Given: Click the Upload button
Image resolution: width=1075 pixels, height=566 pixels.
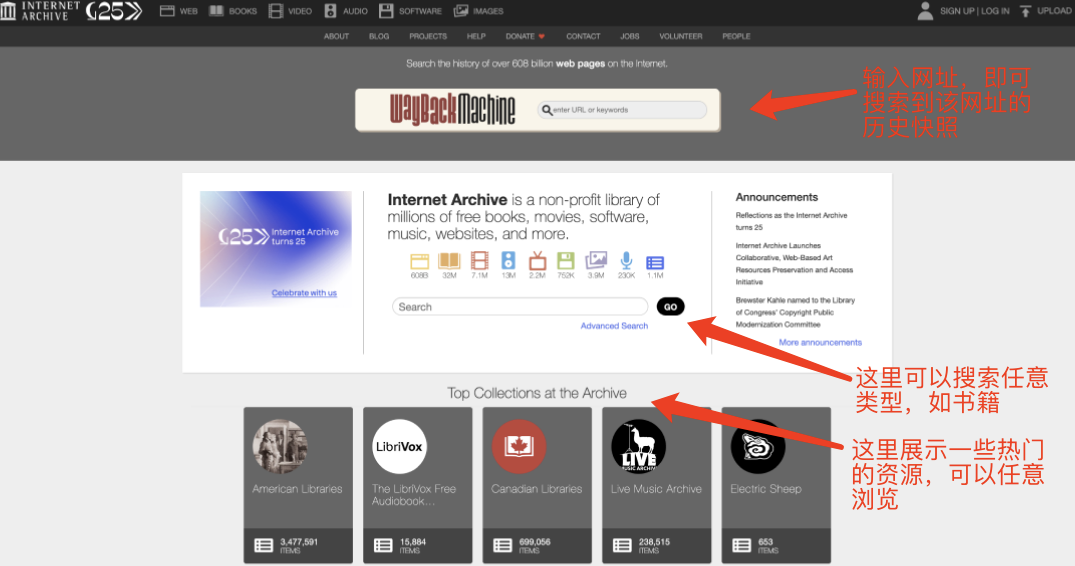Looking at the screenshot, I should tap(1045, 11).
